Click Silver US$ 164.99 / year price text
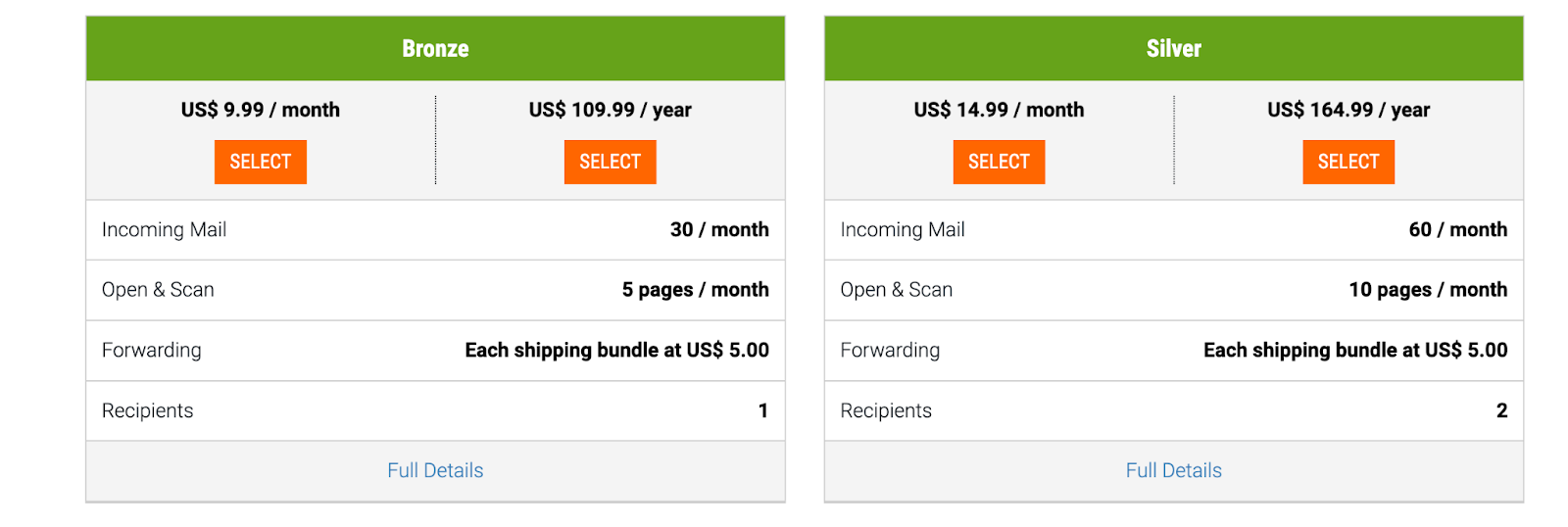Viewport: 1568px width, 527px height. pyautogui.click(x=1348, y=110)
